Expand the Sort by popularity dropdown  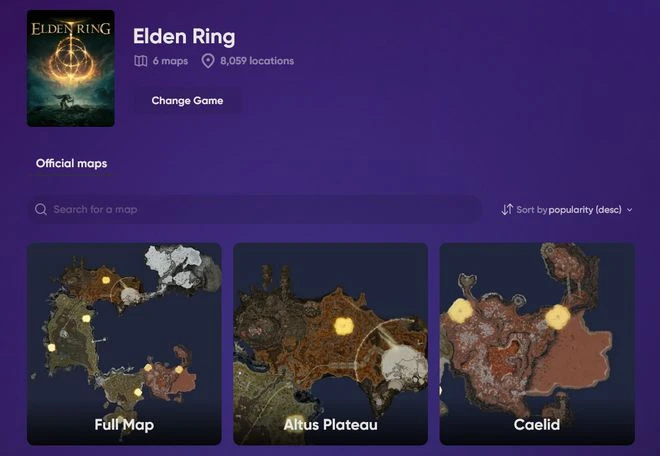567,210
